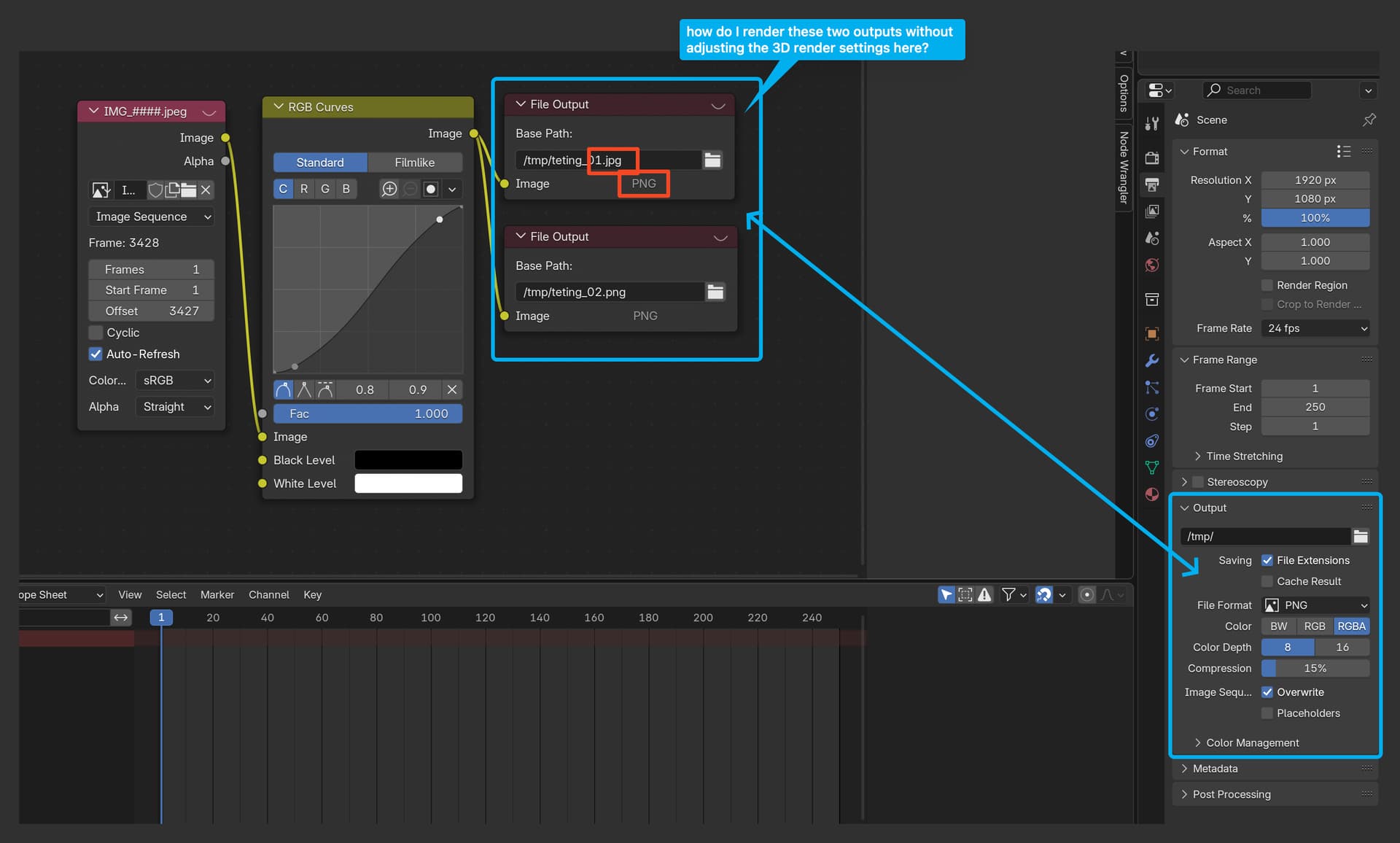Image resolution: width=1400 pixels, height=843 pixels.
Task: Open timeline filter options dropdown
Action: pyautogui.click(x=1014, y=595)
